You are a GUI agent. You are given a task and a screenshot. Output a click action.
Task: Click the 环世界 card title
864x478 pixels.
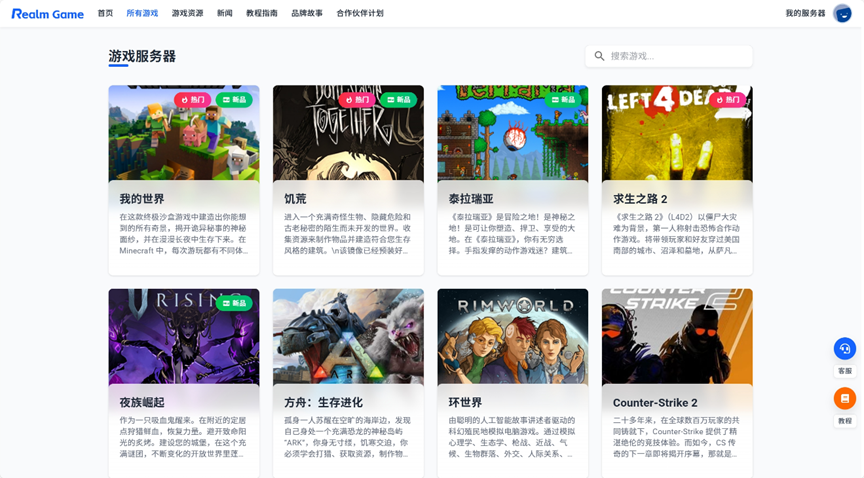(x=466, y=402)
